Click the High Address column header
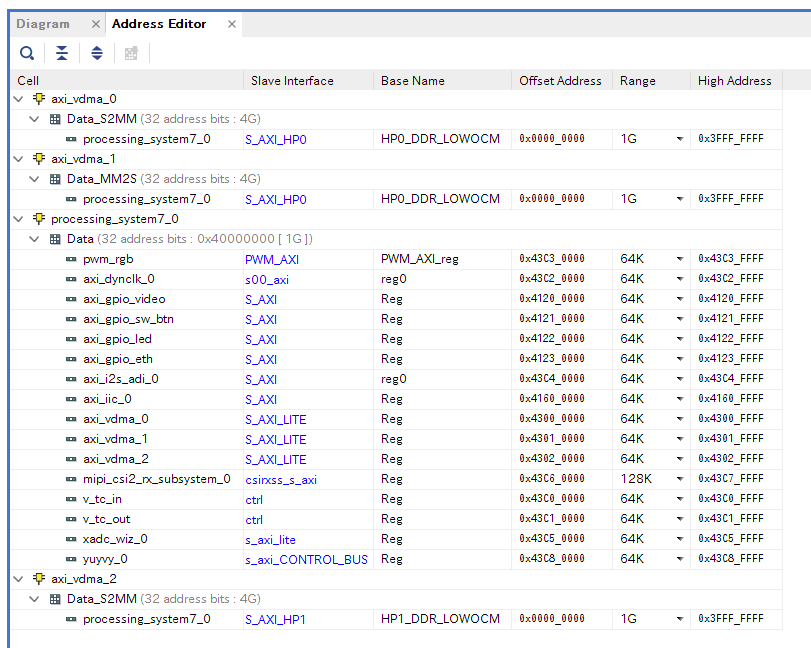Image resolution: width=811 pixels, height=648 pixels. [x=737, y=81]
